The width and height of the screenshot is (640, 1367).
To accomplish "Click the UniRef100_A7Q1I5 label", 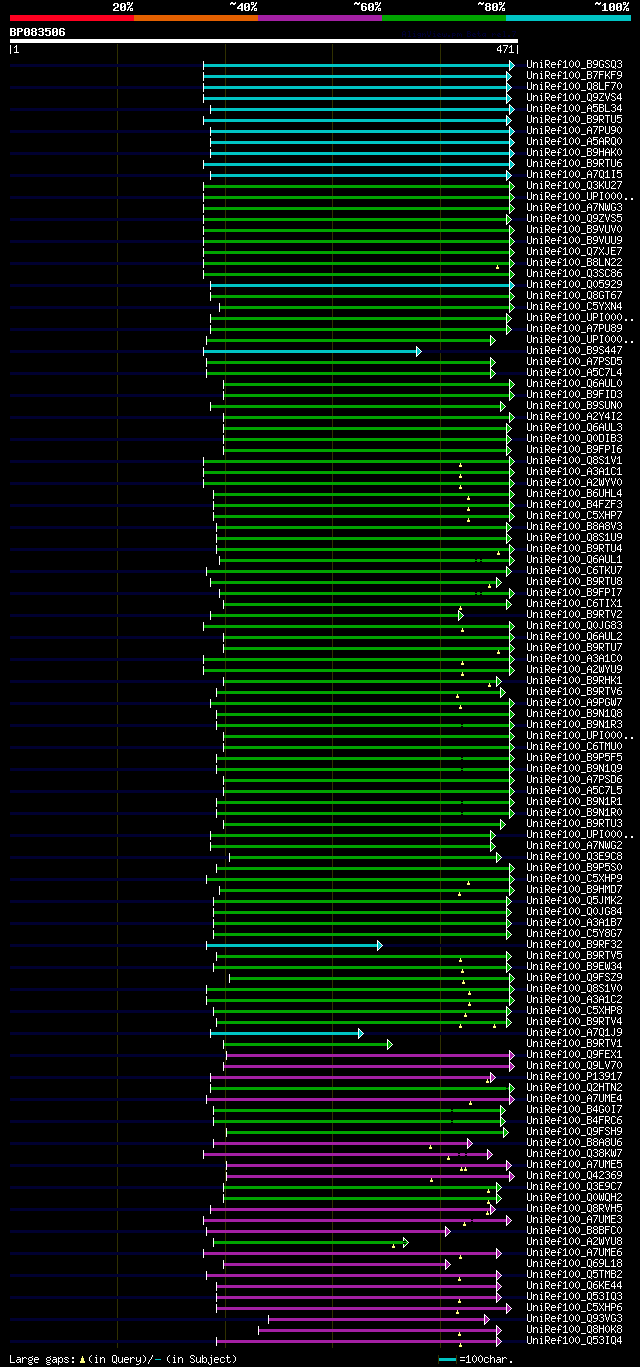I will [x=574, y=175].
